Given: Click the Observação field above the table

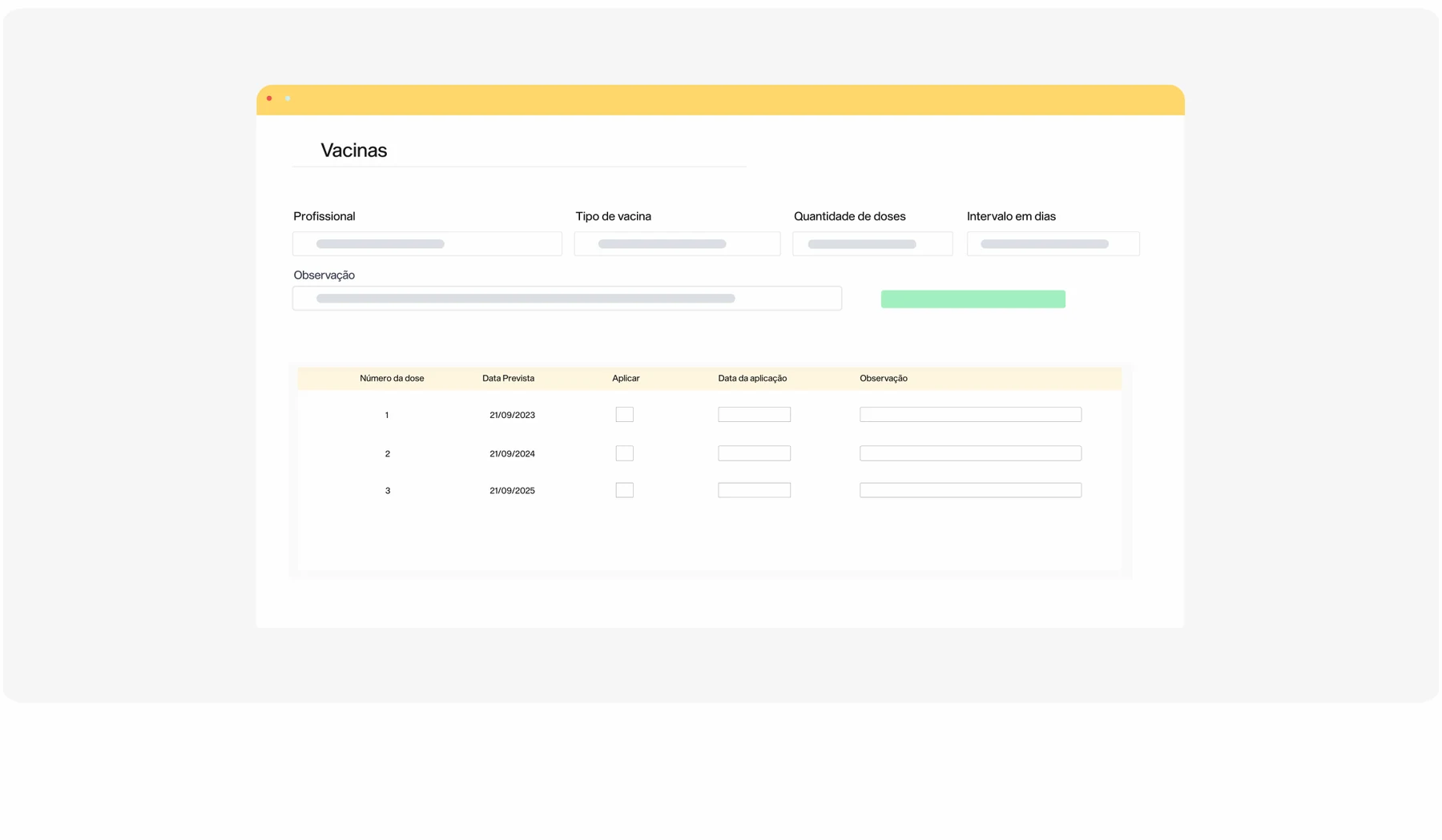Looking at the screenshot, I should click(567, 298).
